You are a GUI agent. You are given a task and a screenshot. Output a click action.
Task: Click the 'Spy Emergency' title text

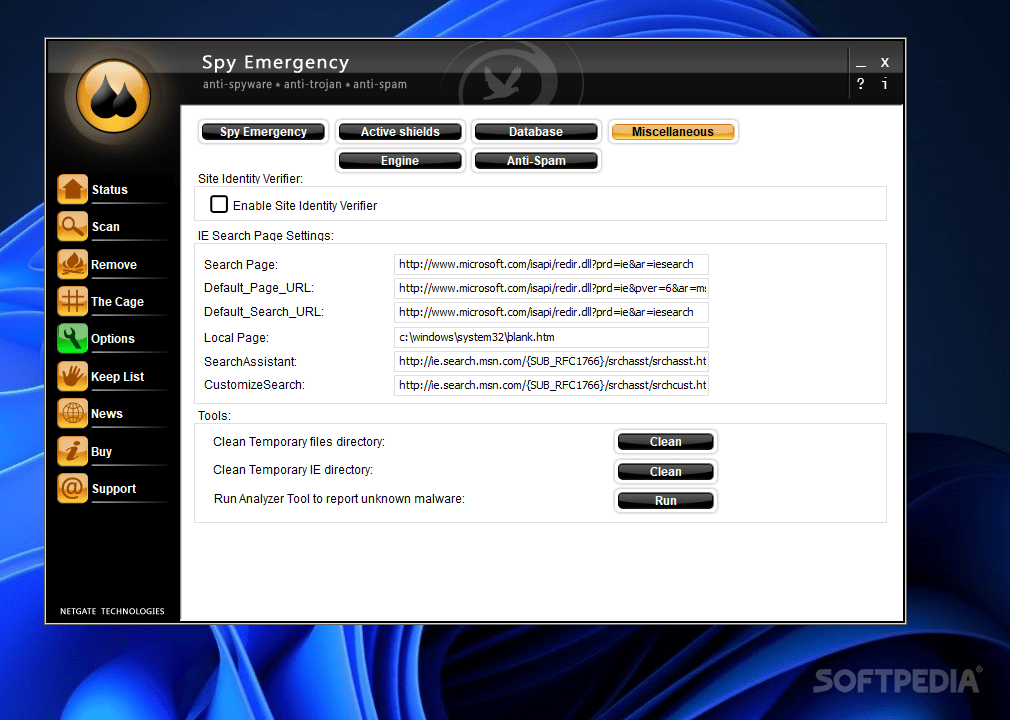[276, 62]
